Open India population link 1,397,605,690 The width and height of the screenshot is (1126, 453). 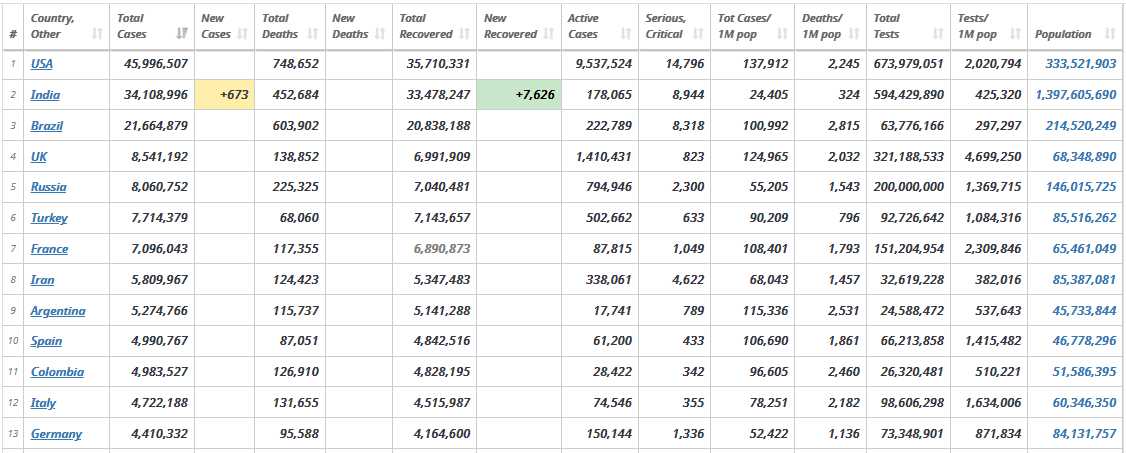tap(1076, 95)
